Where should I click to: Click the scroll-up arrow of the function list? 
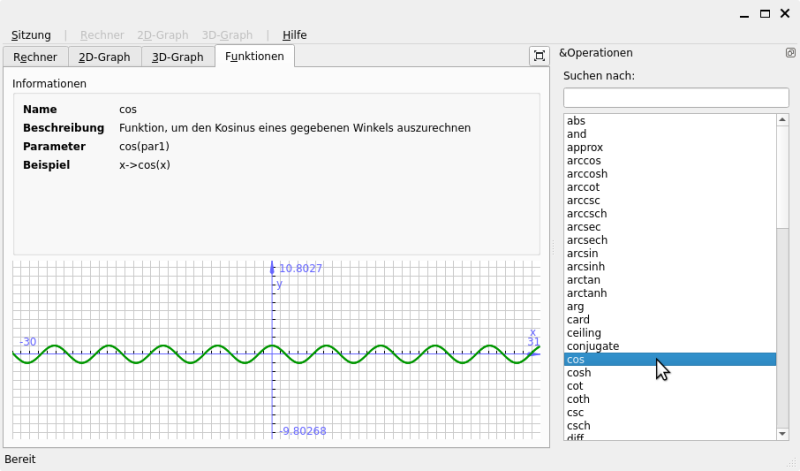[783, 120]
